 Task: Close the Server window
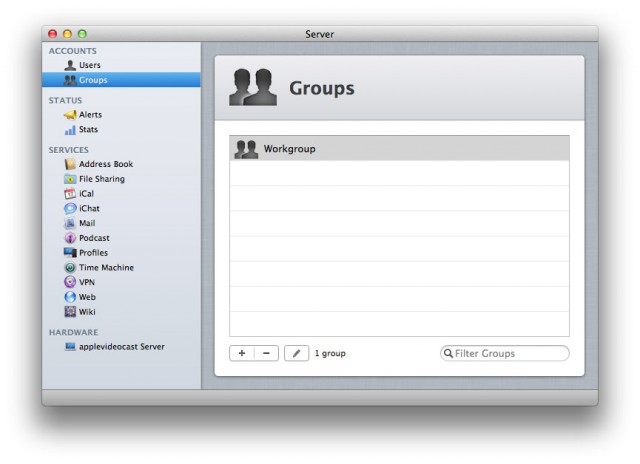tap(53, 34)
